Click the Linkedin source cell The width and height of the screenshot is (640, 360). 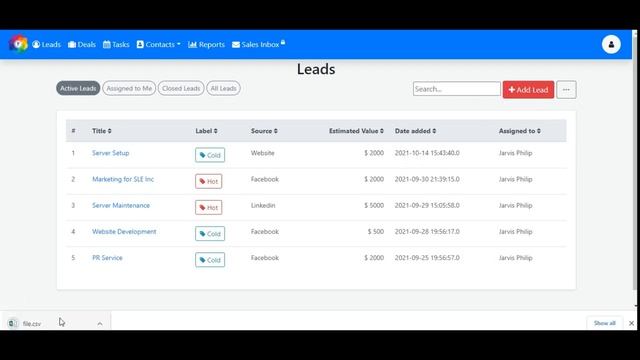pyautogui.click(x=263, y=205)
